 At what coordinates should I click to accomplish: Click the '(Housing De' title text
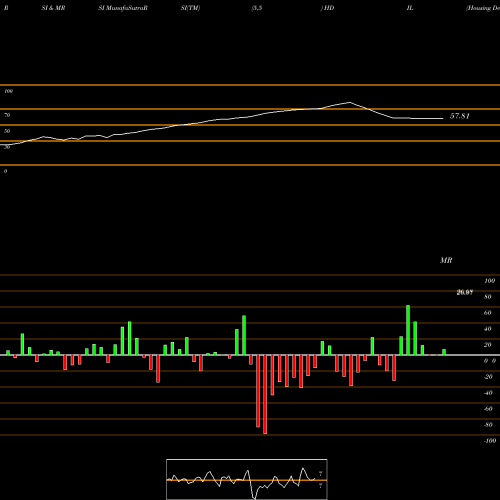[x=483, y=8]
